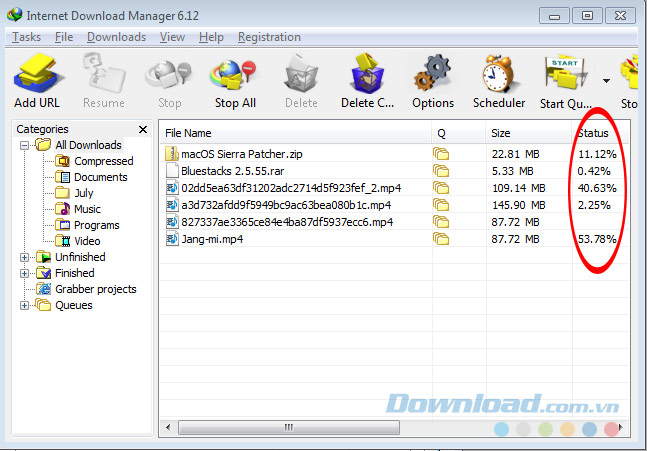
Task: Select Grabber projects in the tree
Action: 96,290
